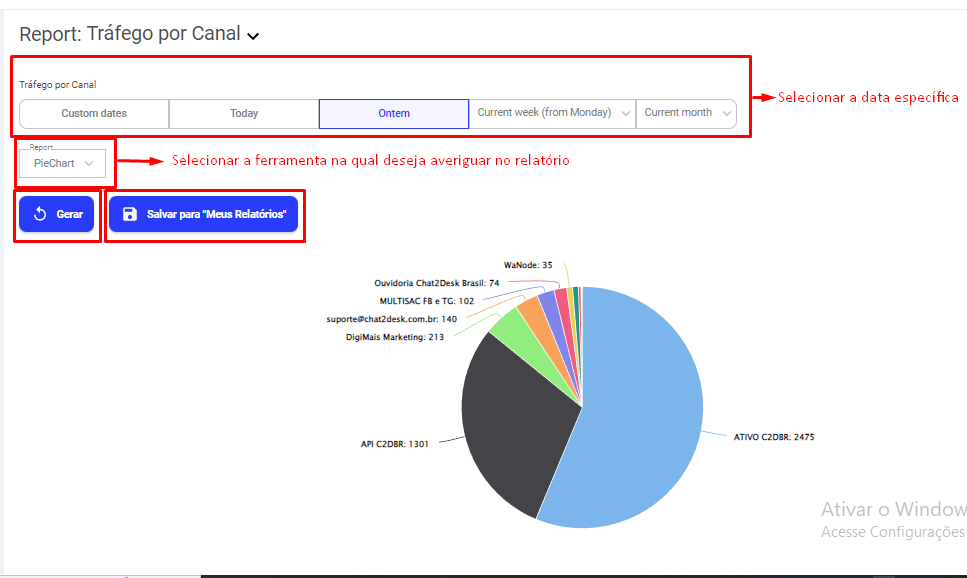Screen dimensions: 967x578
Task: Open the PieChart report type dropdown
Action: pos(63,163)
